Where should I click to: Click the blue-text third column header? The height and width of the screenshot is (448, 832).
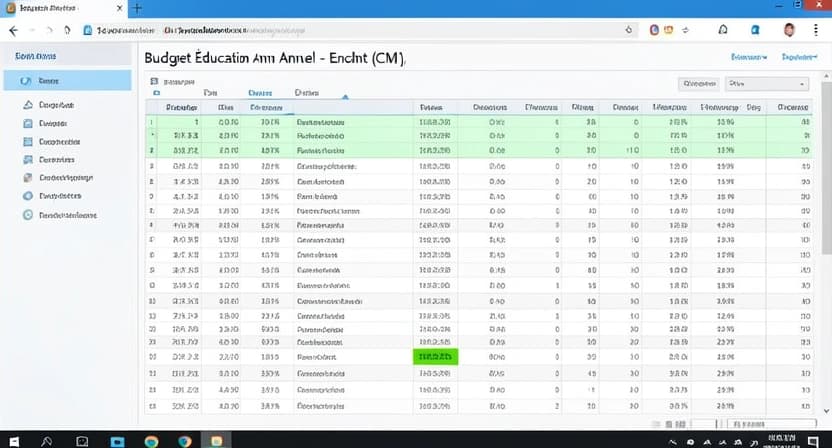266,107
